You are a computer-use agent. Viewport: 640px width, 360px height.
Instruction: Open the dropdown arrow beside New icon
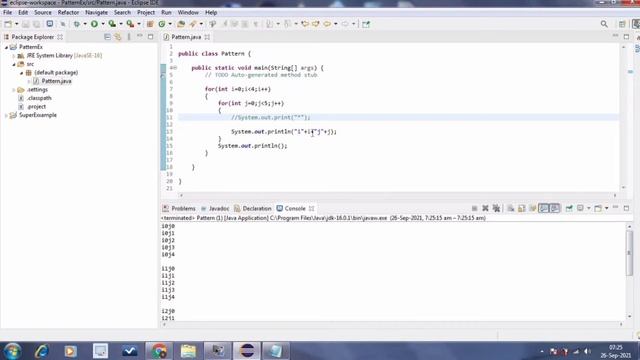[x=16, y=24]
